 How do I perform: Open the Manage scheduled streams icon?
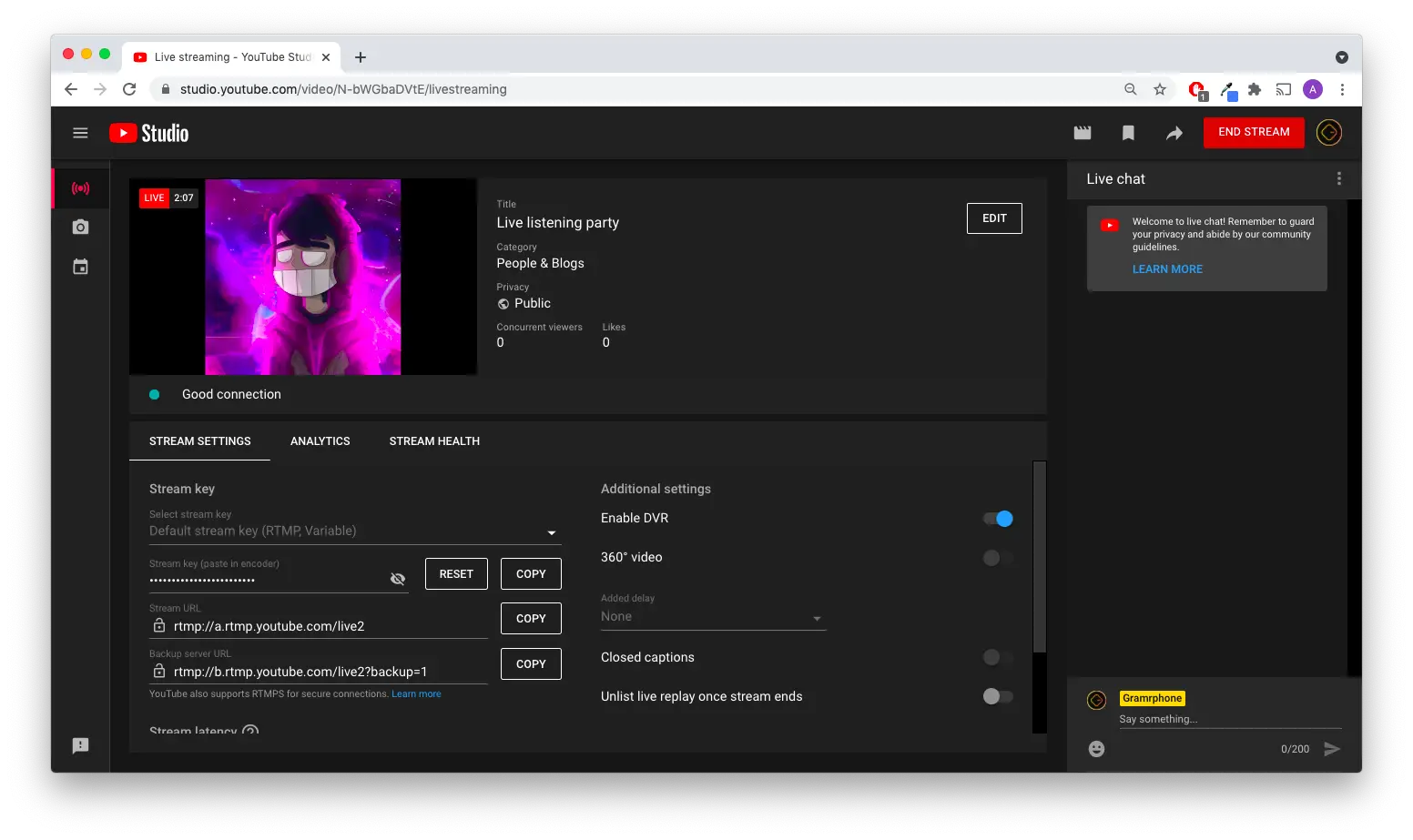[80, 266]
